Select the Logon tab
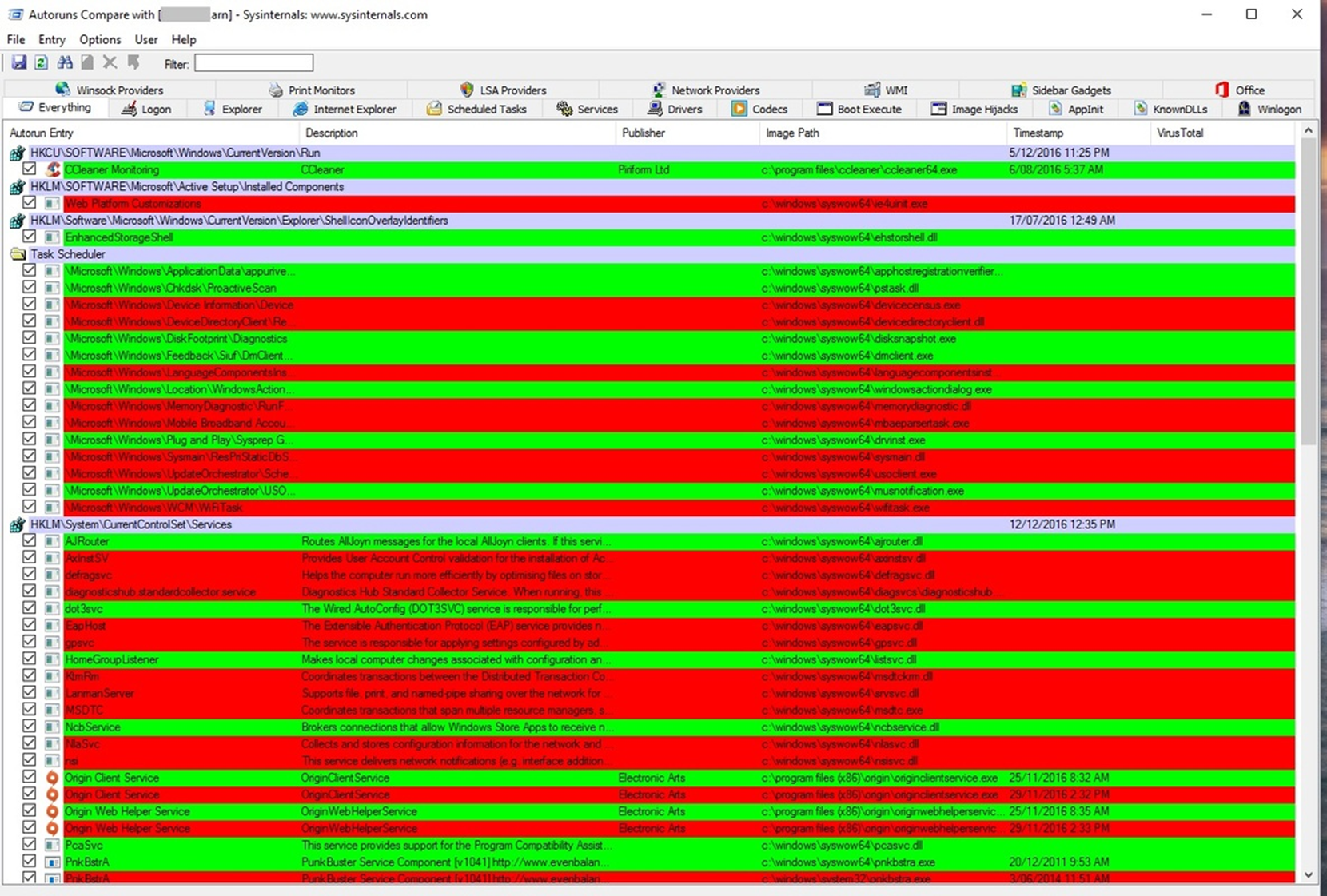This screenshot has width=1327, height=896. pos(146,109)
